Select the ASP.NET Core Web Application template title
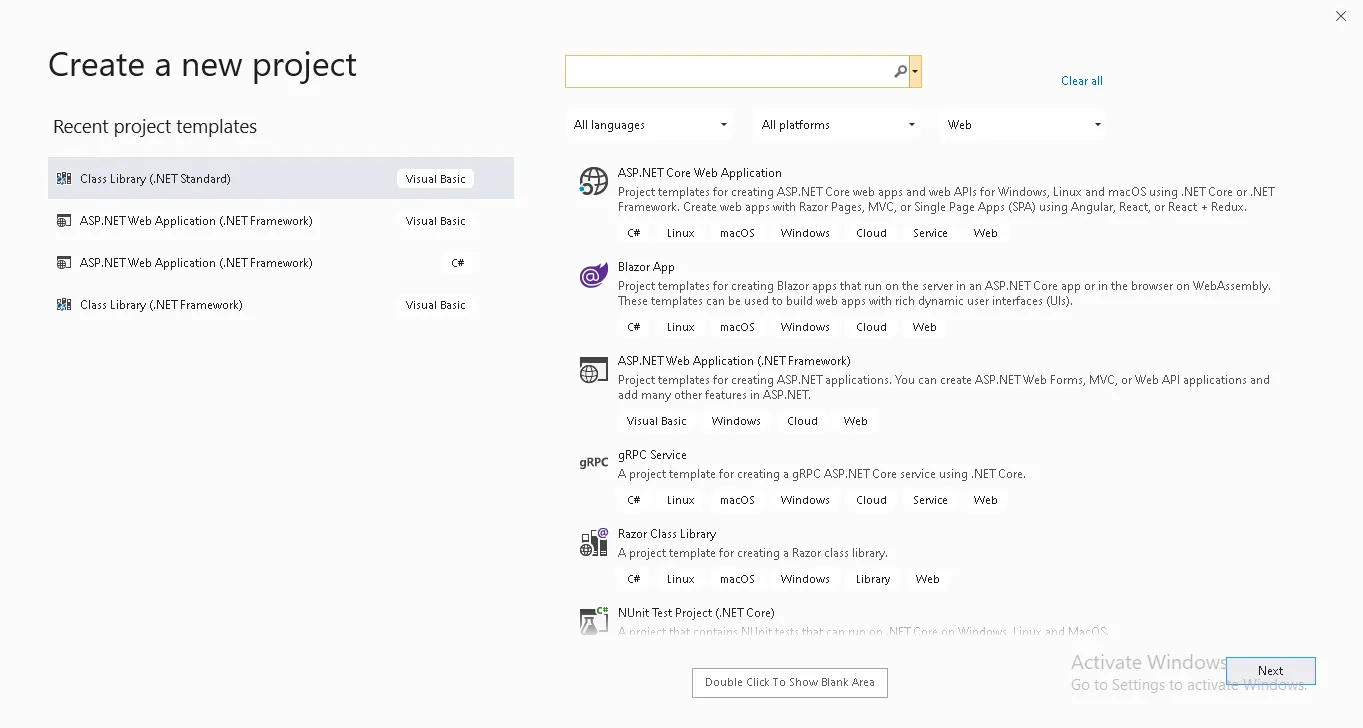This screenshot has height=728, width=1363. [x=700, y=173]
